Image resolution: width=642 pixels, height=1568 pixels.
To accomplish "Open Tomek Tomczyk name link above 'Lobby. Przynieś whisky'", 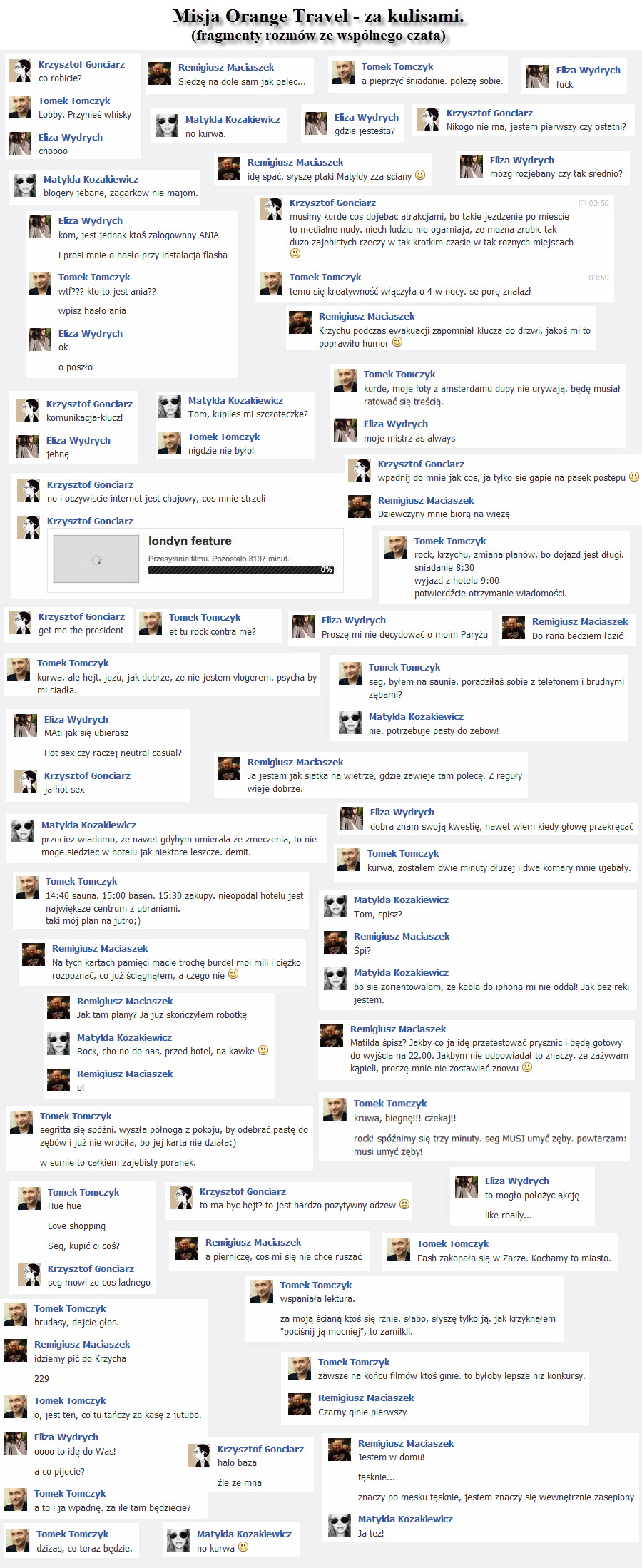I will [74, 101].
